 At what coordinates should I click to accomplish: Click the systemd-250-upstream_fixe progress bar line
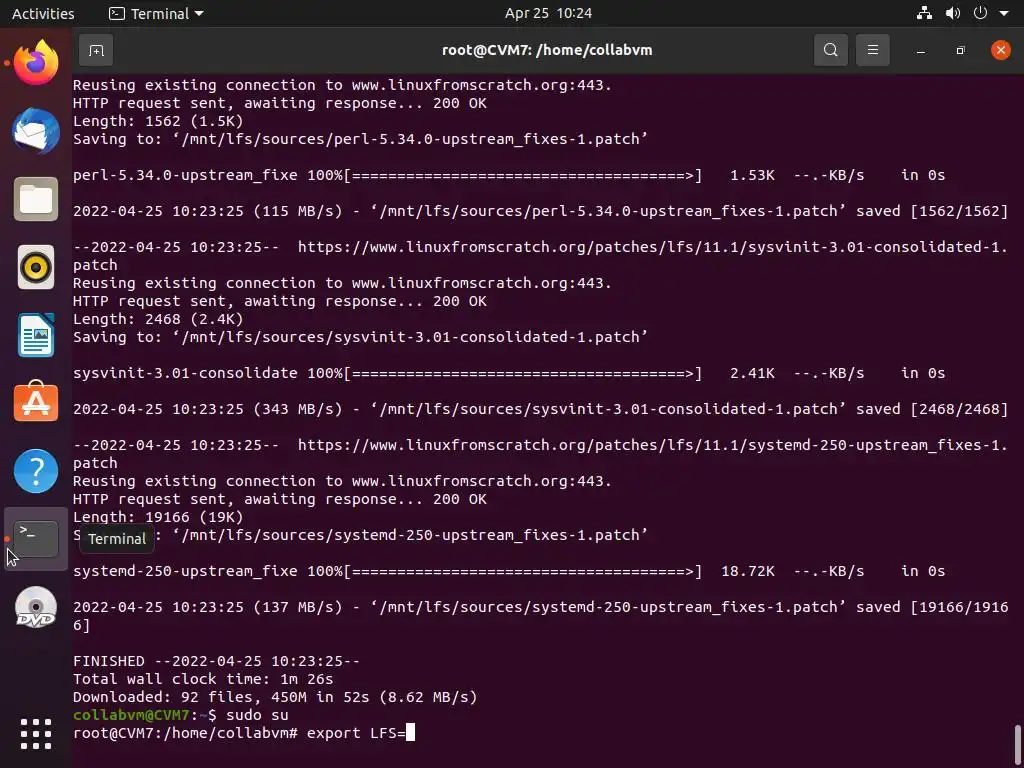point(509,571)
